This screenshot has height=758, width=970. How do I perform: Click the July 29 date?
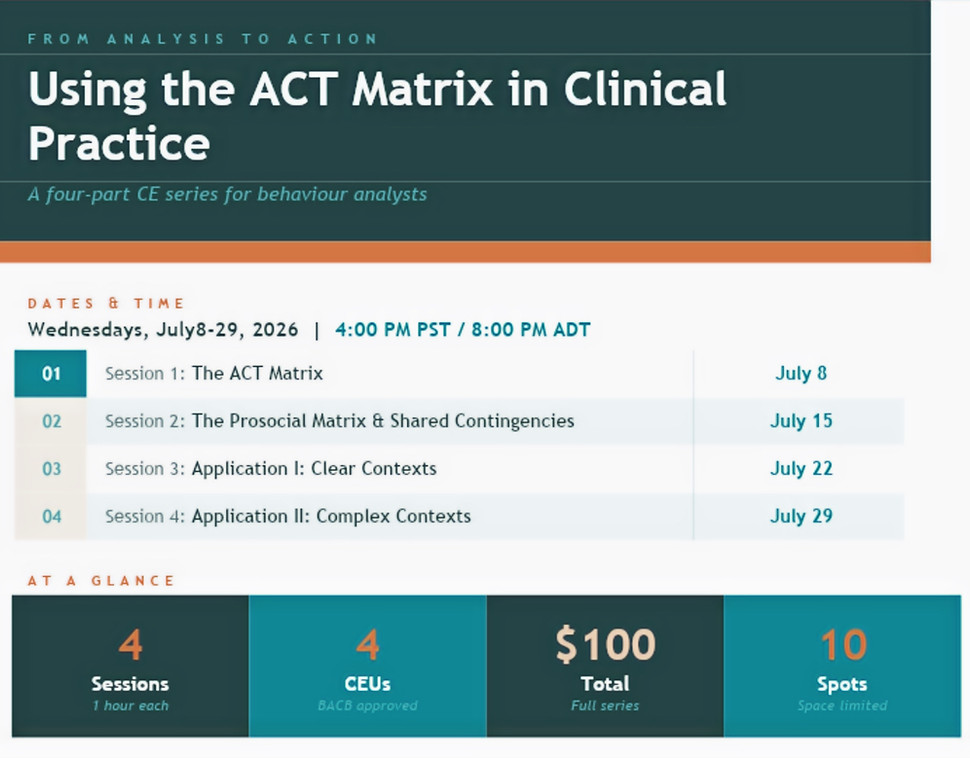(800, 517)
